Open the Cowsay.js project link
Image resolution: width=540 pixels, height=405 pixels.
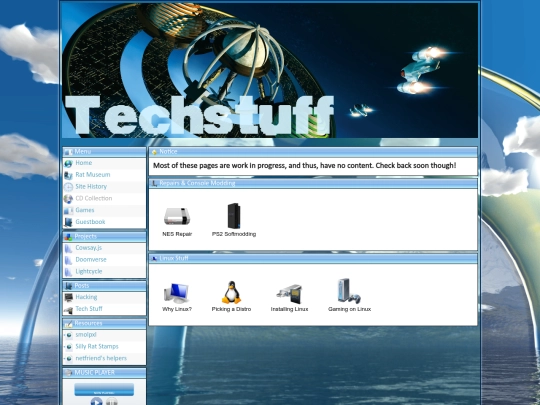tap(89, 248)
